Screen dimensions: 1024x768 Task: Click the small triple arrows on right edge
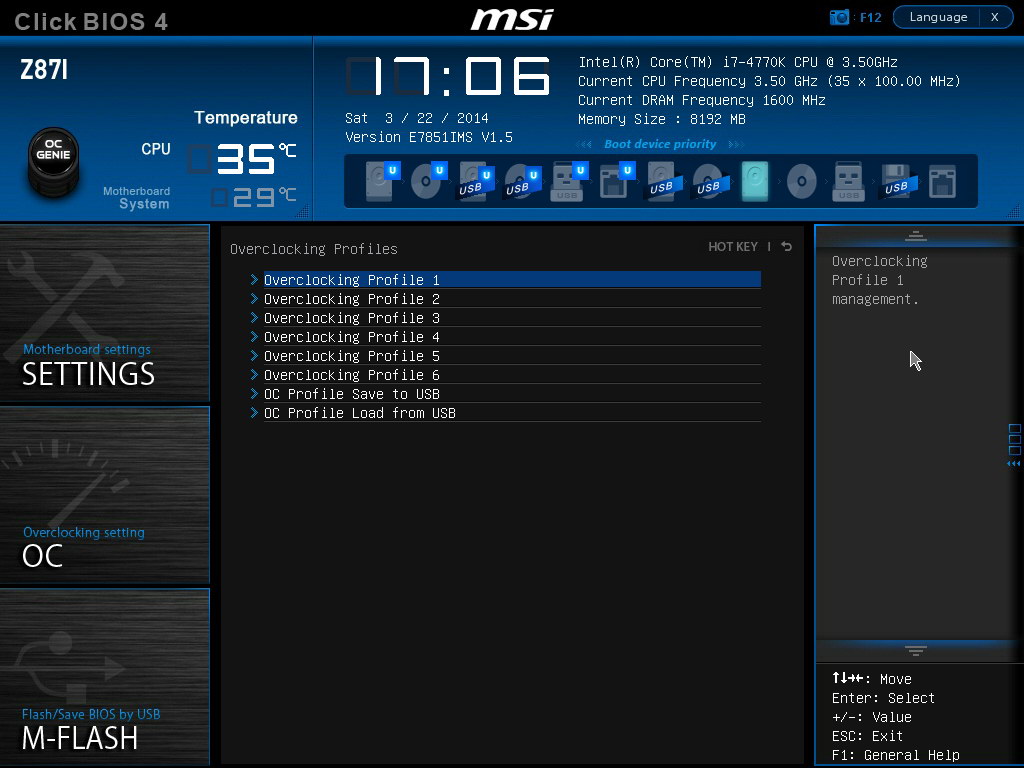1014,464
